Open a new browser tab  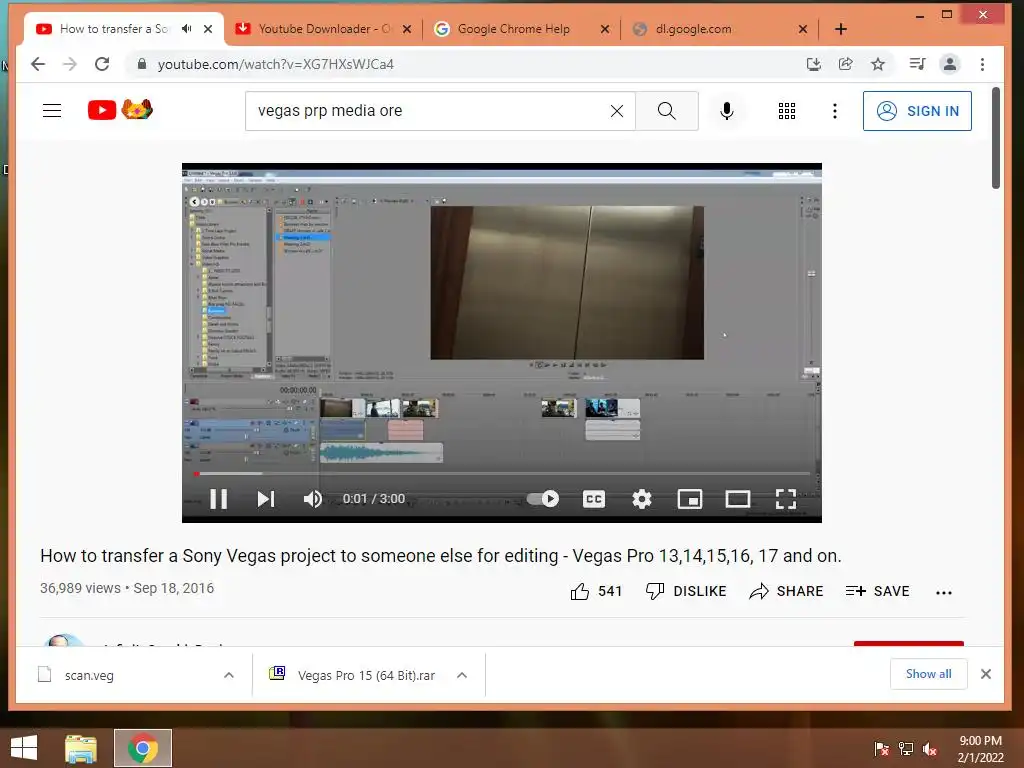click(841, 29)
